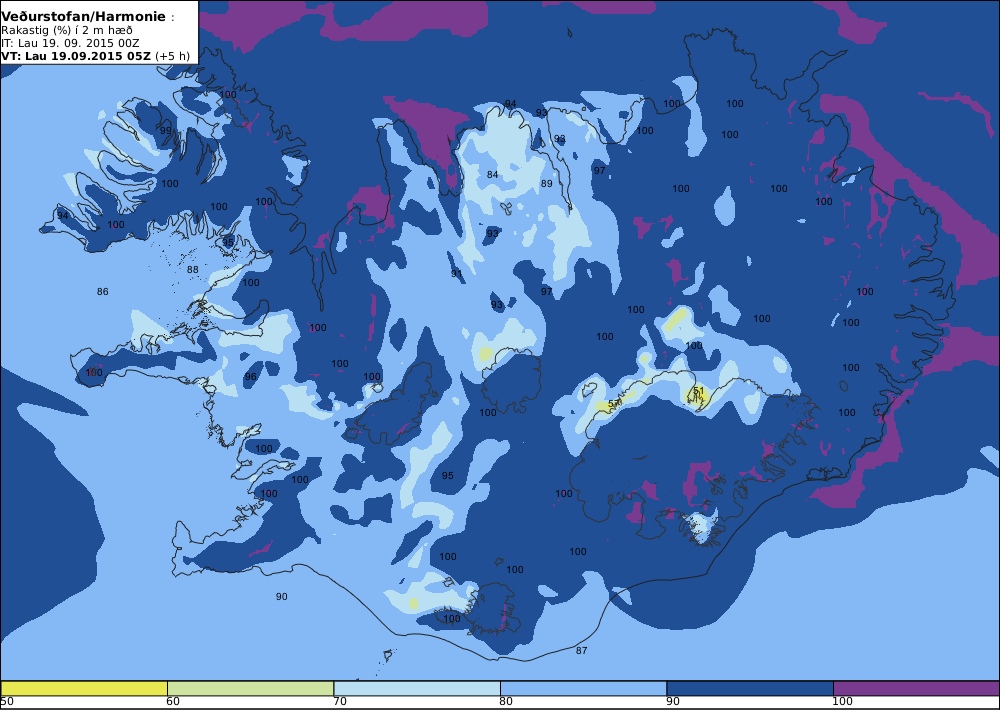Viewport: 1000px width, 710px height.
Task: Click the humidity value 96 on the map
Action: (x=251, y=377)
